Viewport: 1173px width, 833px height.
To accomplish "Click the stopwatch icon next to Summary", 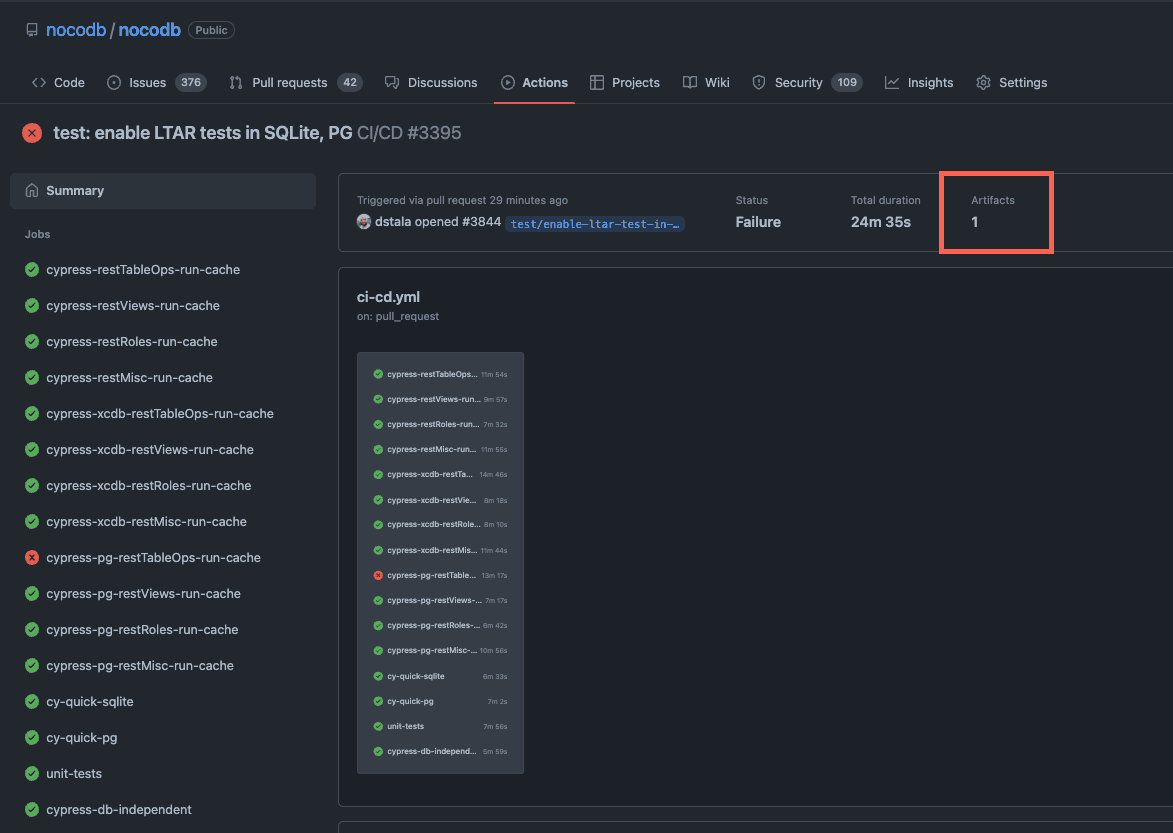I will [x=33, y=190].
